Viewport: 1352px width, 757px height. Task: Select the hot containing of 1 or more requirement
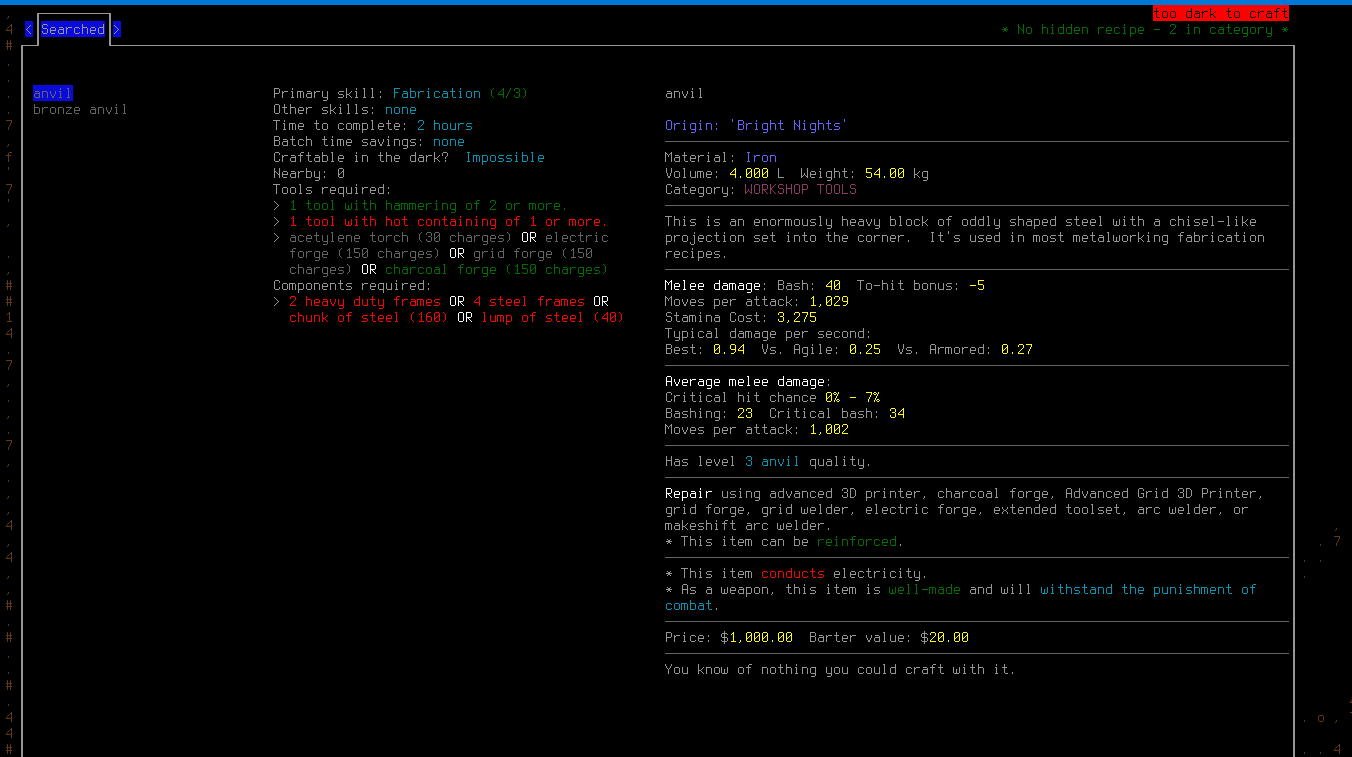[449, 222]
